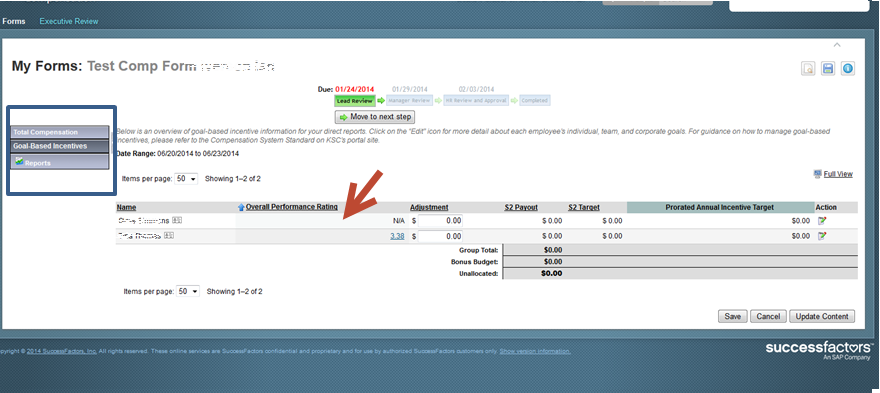This screenshot has height=393, width=880.
Task: Click the red due date 01/24/2014
Action: [355, 89]
